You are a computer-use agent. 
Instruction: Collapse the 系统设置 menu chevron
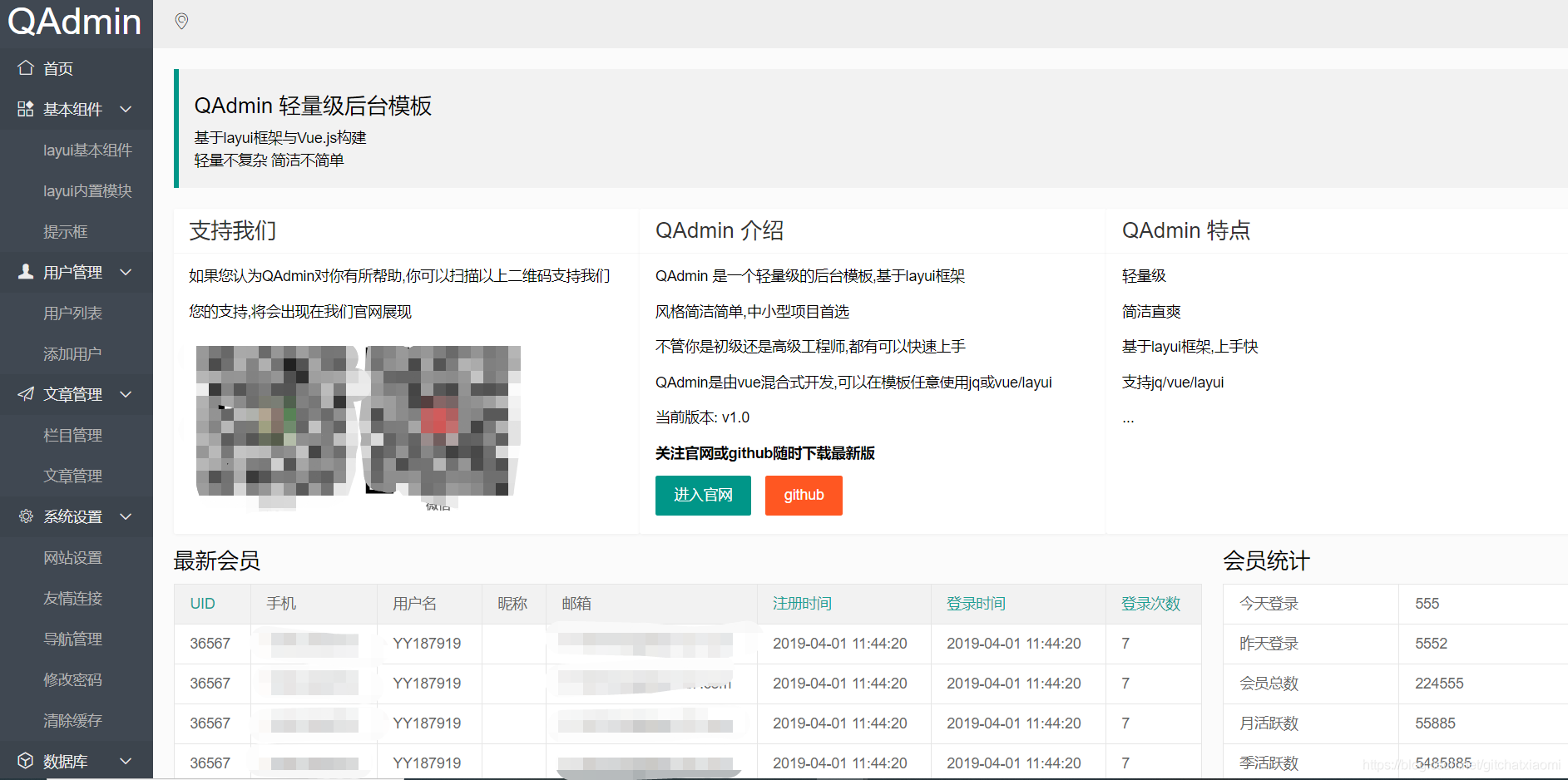(126, 516)
